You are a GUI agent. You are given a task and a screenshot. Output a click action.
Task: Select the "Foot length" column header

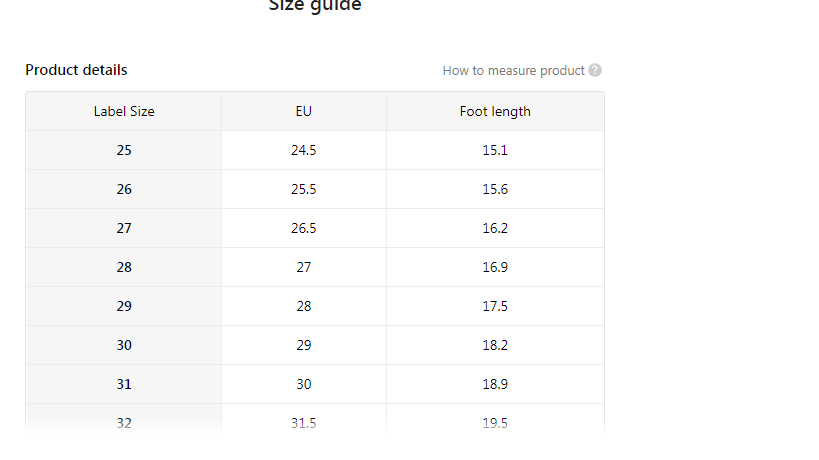coord(495,111)
